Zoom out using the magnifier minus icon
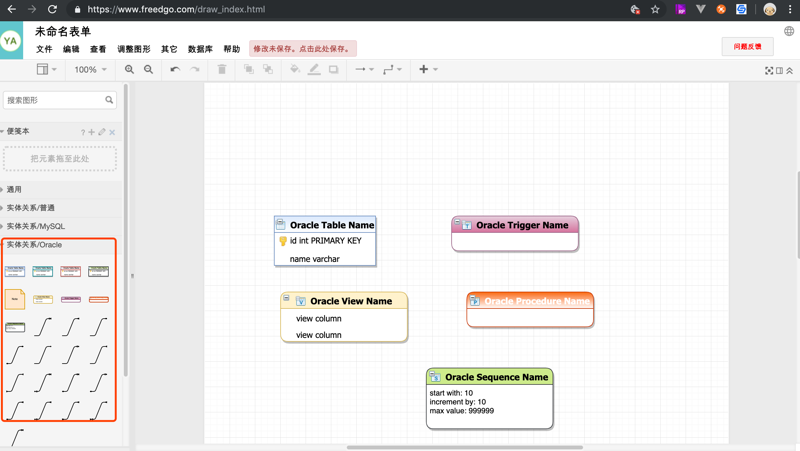 [148, 69]
